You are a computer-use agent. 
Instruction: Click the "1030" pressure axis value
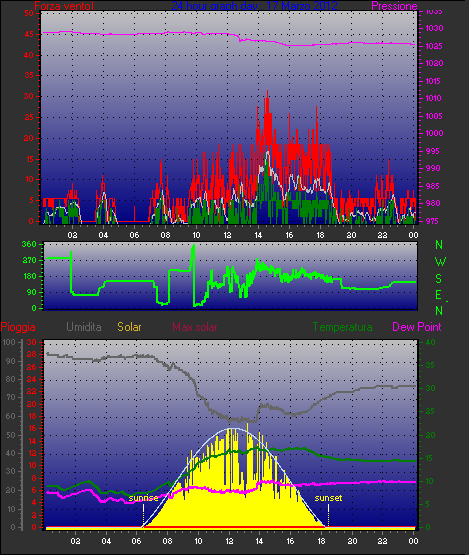pyautogui.click(x=434, y=28)
